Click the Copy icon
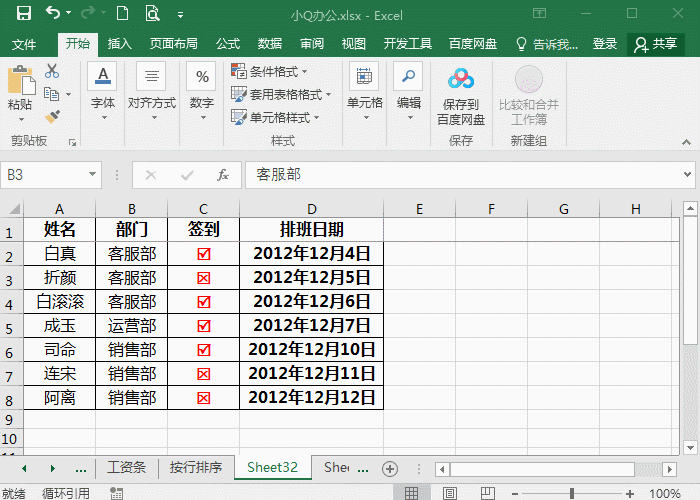The image size is (700, 500). tap(52, 94)
